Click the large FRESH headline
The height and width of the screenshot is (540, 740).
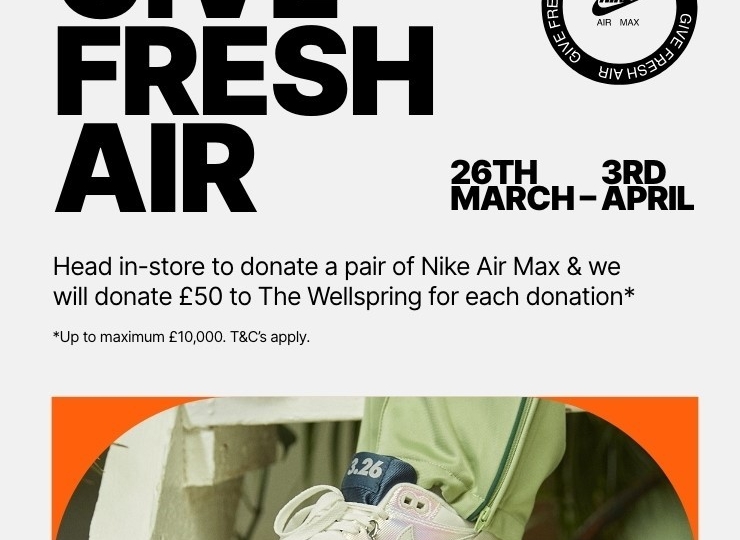click(x=245, y=71)
